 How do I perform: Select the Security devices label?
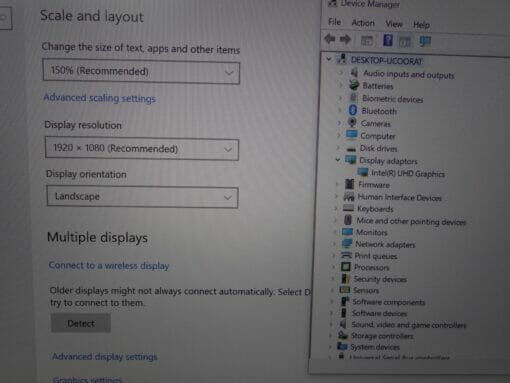click(x=380, y=279)
